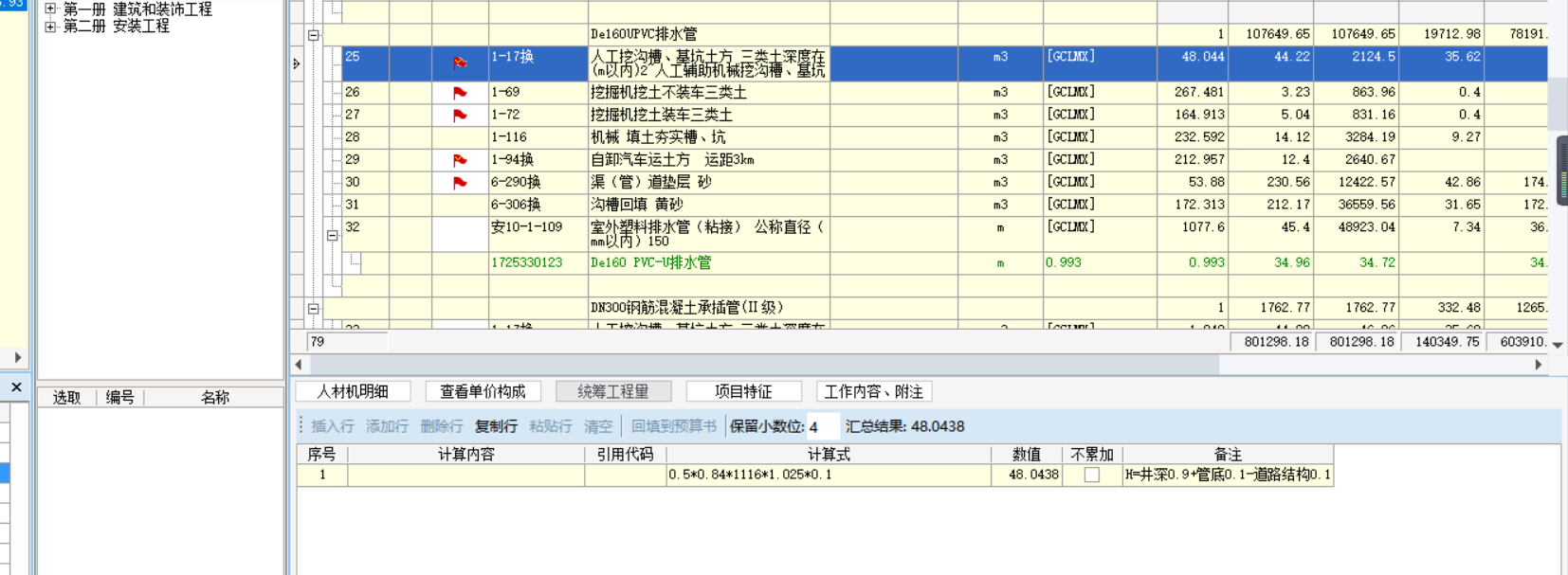Screen dimensions: 1568x575
Task: Select row 29 自卸汽车运土方 运距3km
Action: (x=708, y=160)
